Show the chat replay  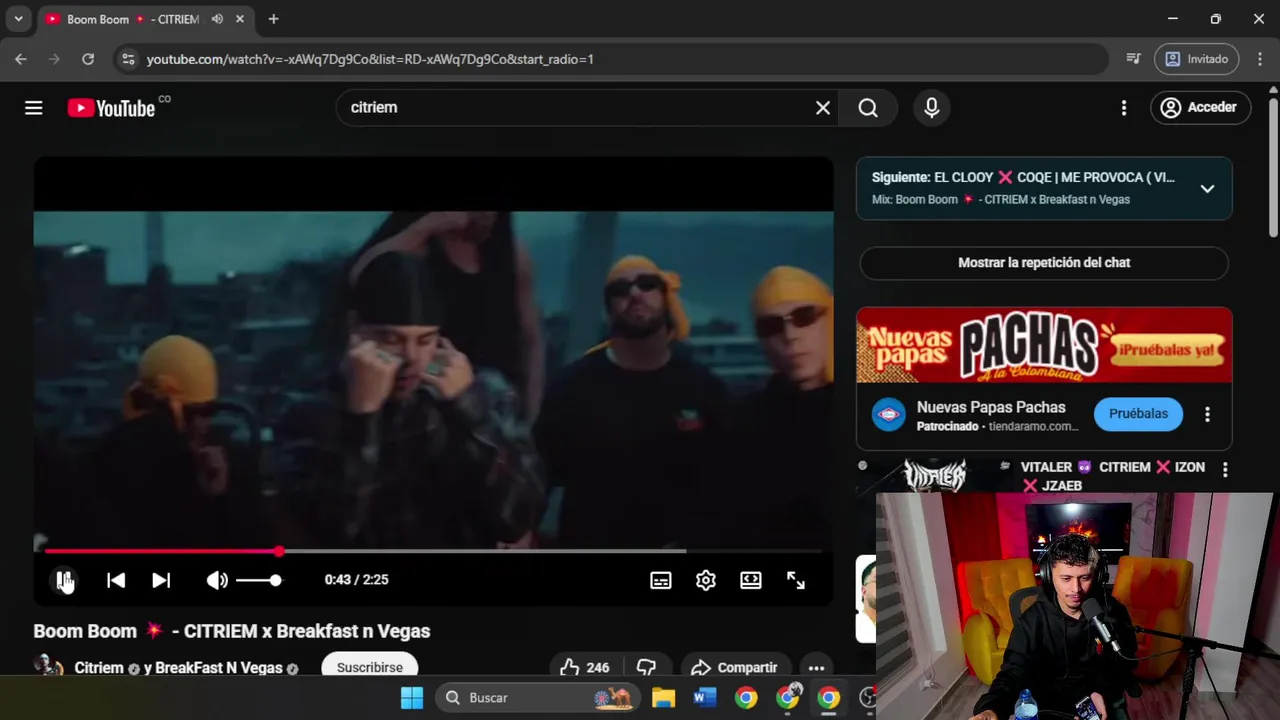[1044, 263]
